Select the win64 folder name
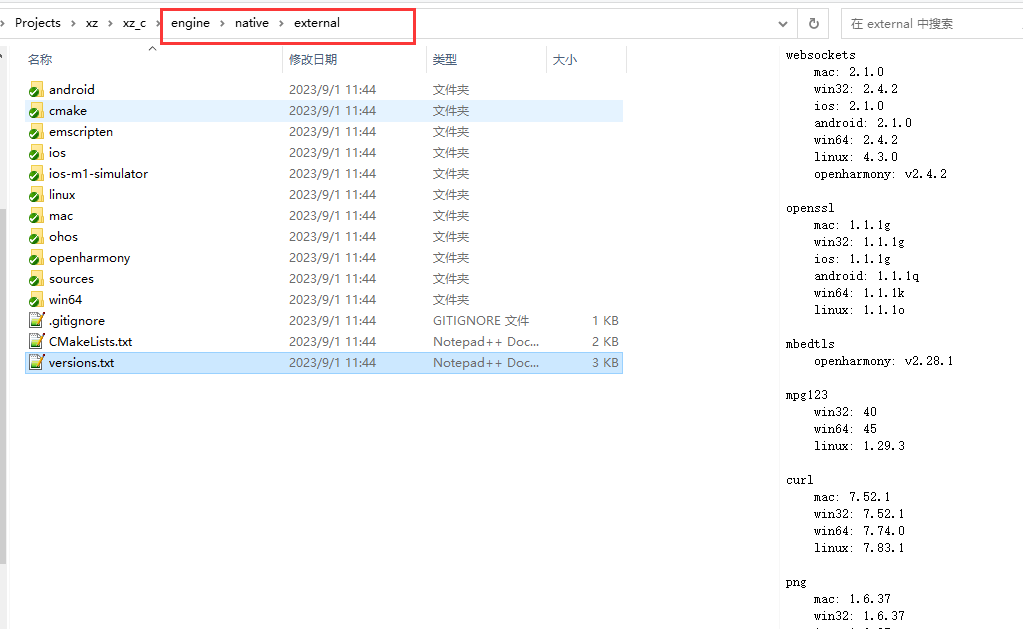 (x=65, y=300)
